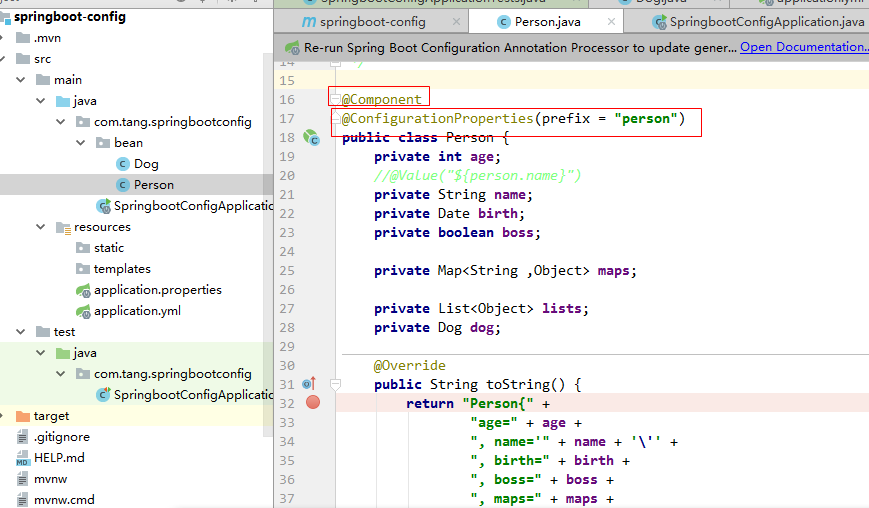
Task: Click the Maven icon on springboot-config tab
Action: point(309,22)
